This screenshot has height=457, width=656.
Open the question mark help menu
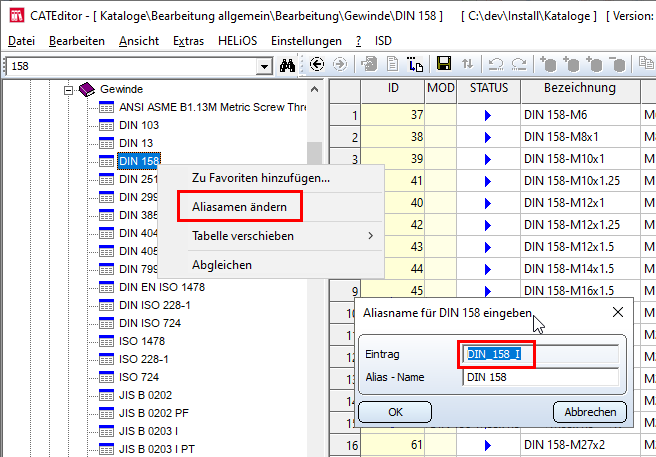[x=358, y=41]
